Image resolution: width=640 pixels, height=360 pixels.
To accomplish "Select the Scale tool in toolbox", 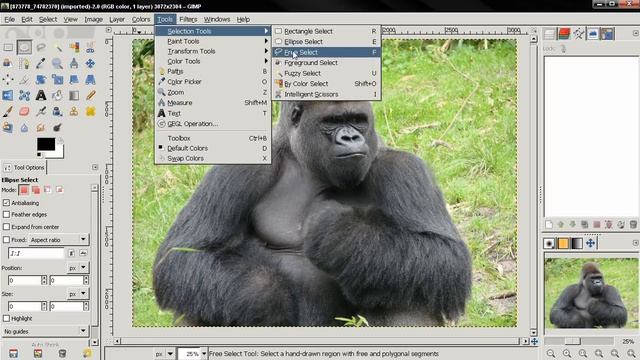I will (58, 79).
